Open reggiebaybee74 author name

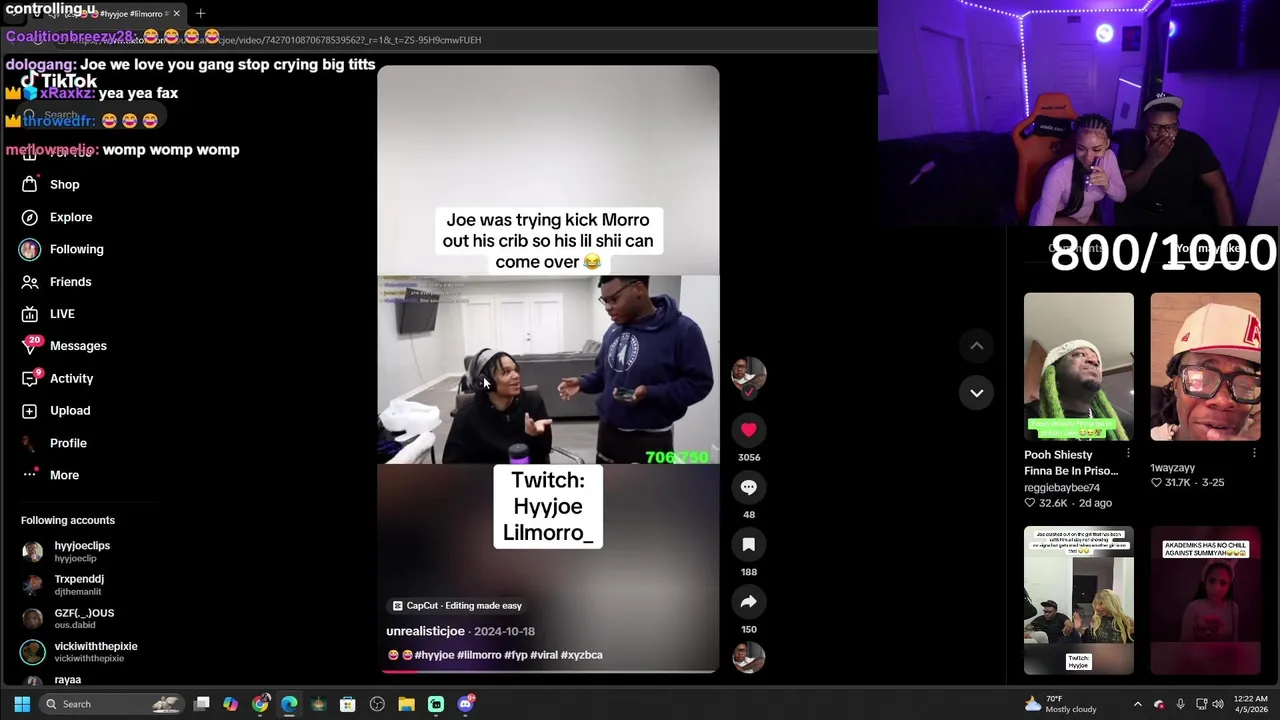click(1062, 488)
